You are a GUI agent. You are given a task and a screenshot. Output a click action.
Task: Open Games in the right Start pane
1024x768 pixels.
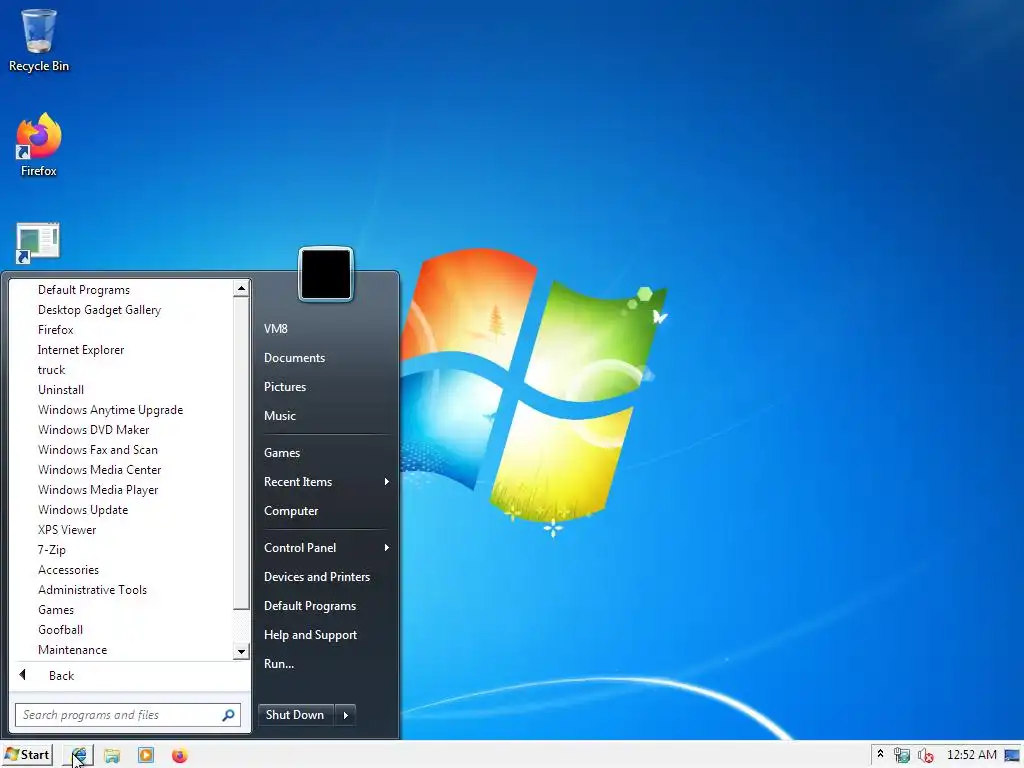click(x=282, y=453)
